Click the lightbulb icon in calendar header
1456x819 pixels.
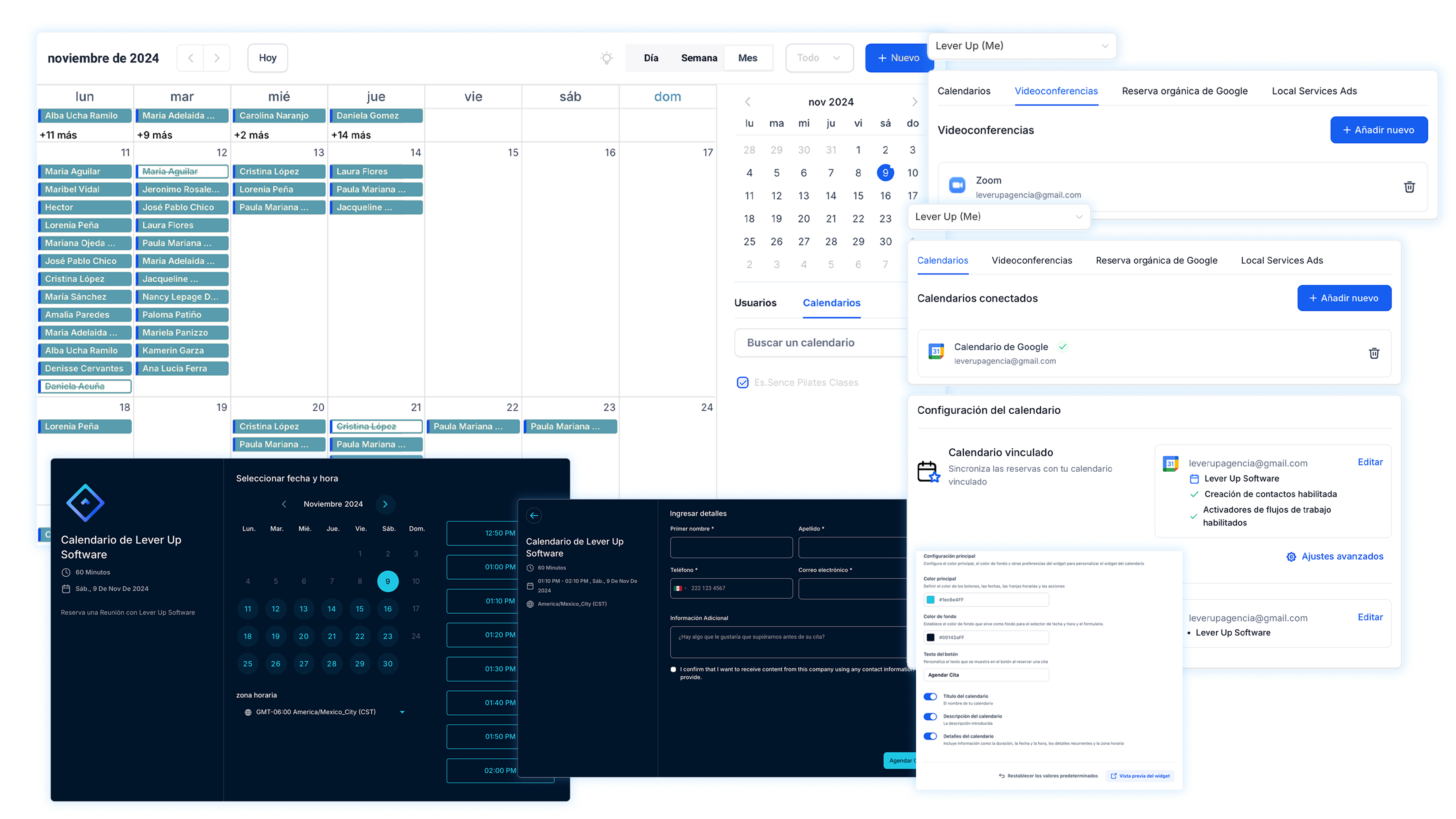coord(607,58)
